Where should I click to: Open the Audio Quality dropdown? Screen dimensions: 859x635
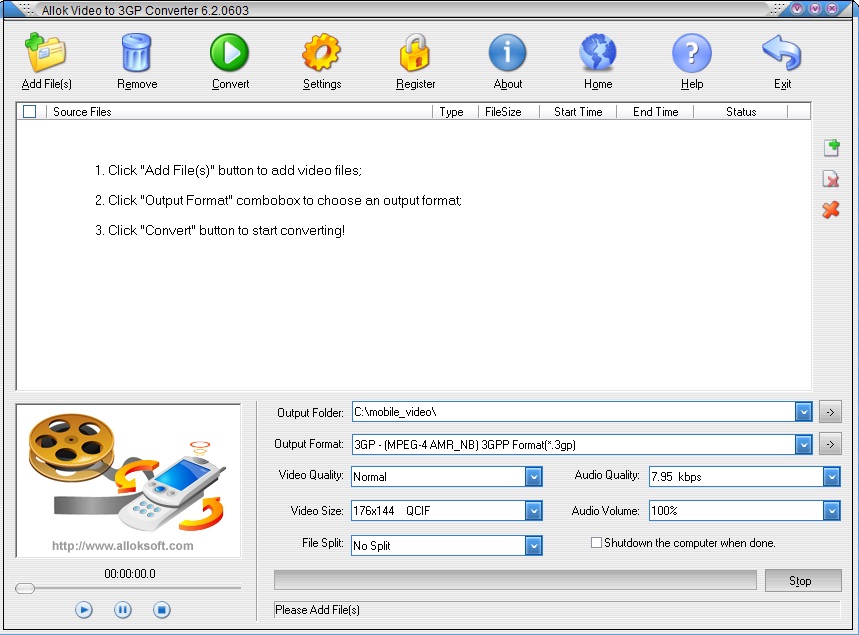(832, 477)
